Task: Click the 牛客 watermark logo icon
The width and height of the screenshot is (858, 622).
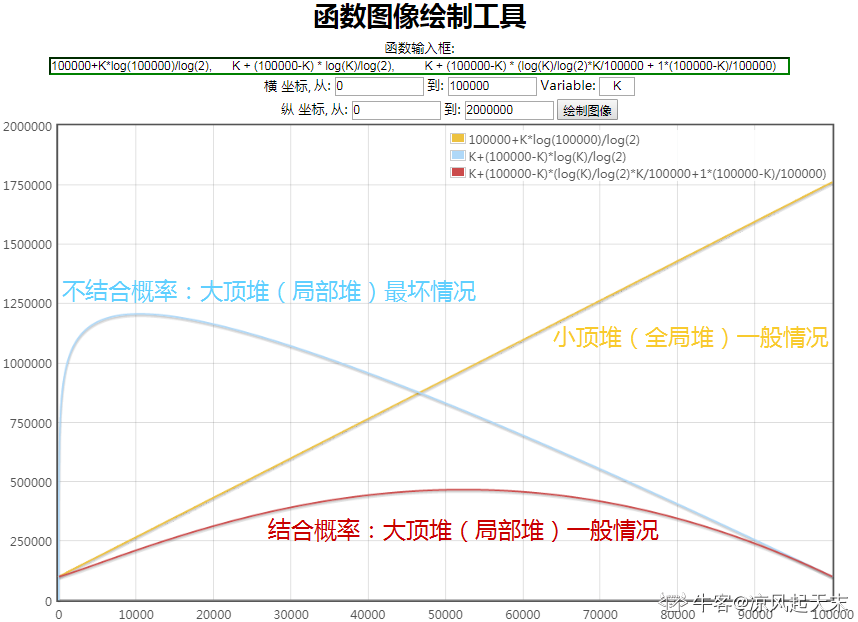Action: pos(677,602)
